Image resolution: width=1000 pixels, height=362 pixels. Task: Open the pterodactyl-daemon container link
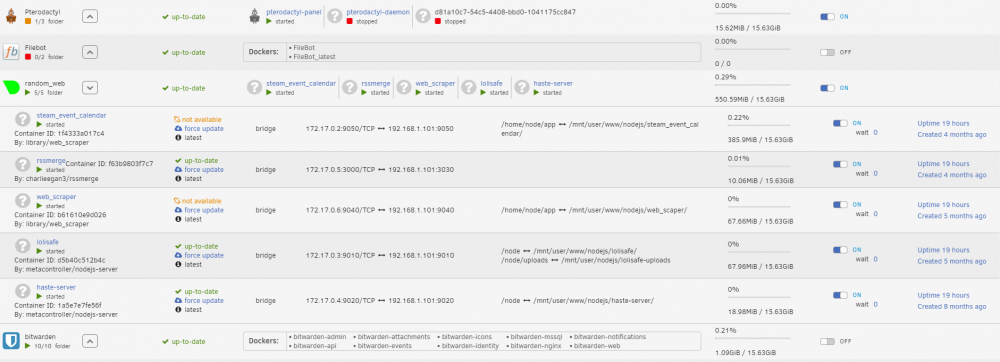click(378, 12)
